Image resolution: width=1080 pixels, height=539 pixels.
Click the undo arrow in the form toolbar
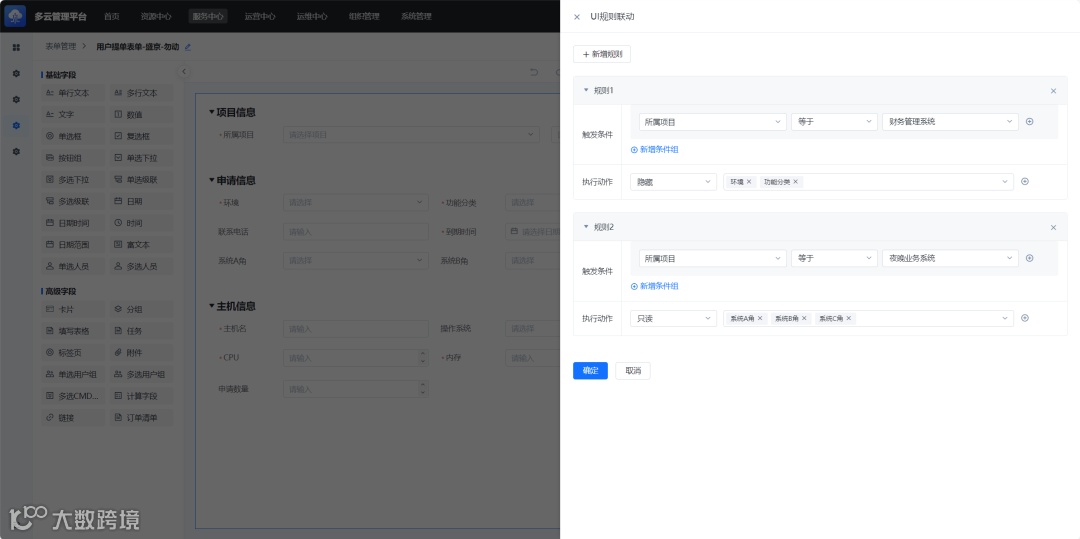click(x=534, y=72)
